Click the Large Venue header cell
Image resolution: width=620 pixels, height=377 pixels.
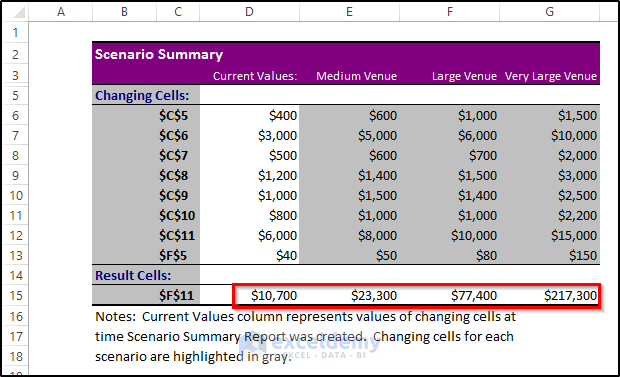(x=464, y=76)
